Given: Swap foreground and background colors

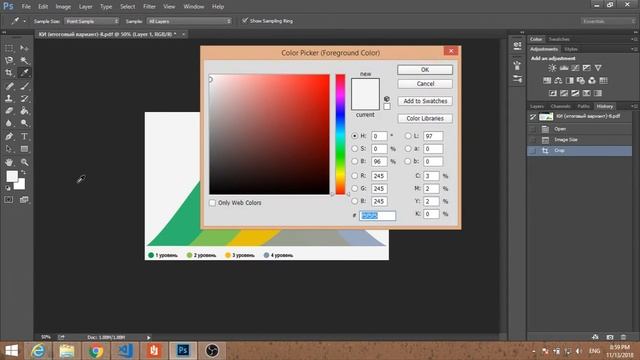Looking at the screenshot, I should [x=24, y=173].
